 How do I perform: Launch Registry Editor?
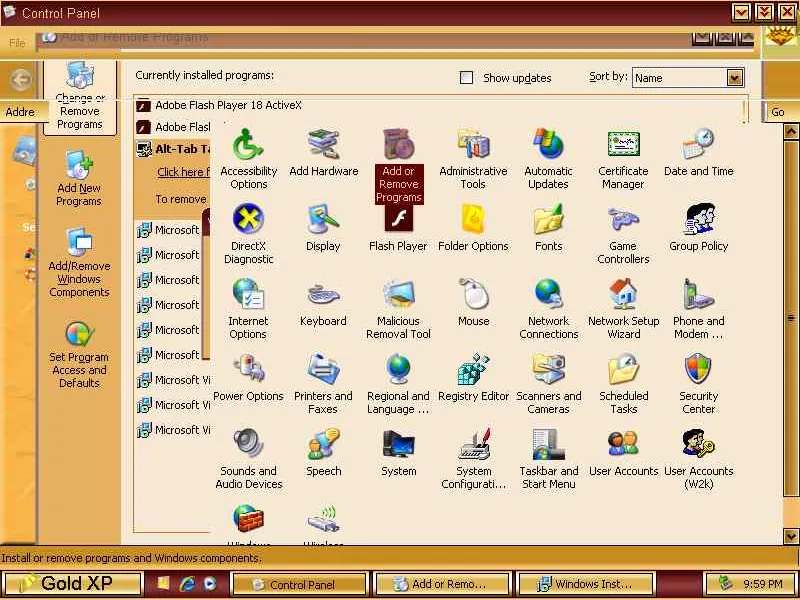[473, 377]
